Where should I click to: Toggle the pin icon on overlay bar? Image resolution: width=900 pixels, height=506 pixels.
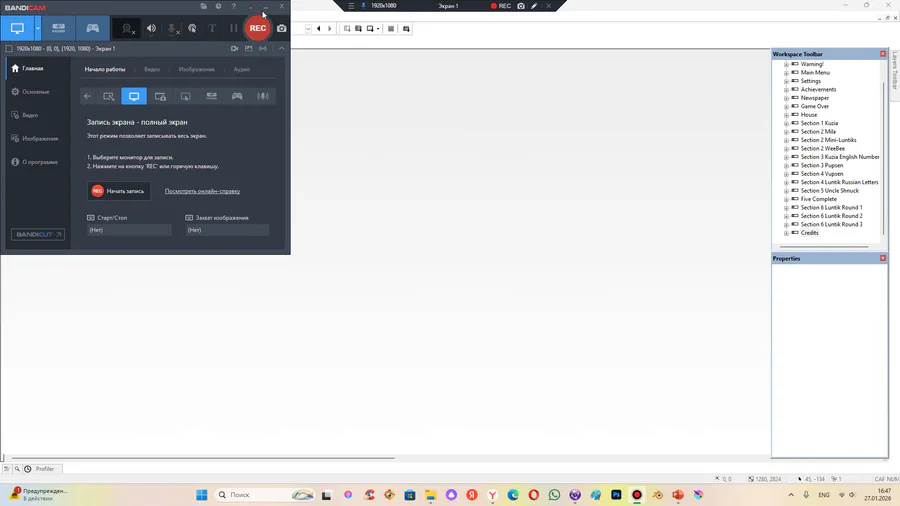(x=363, y=6)
